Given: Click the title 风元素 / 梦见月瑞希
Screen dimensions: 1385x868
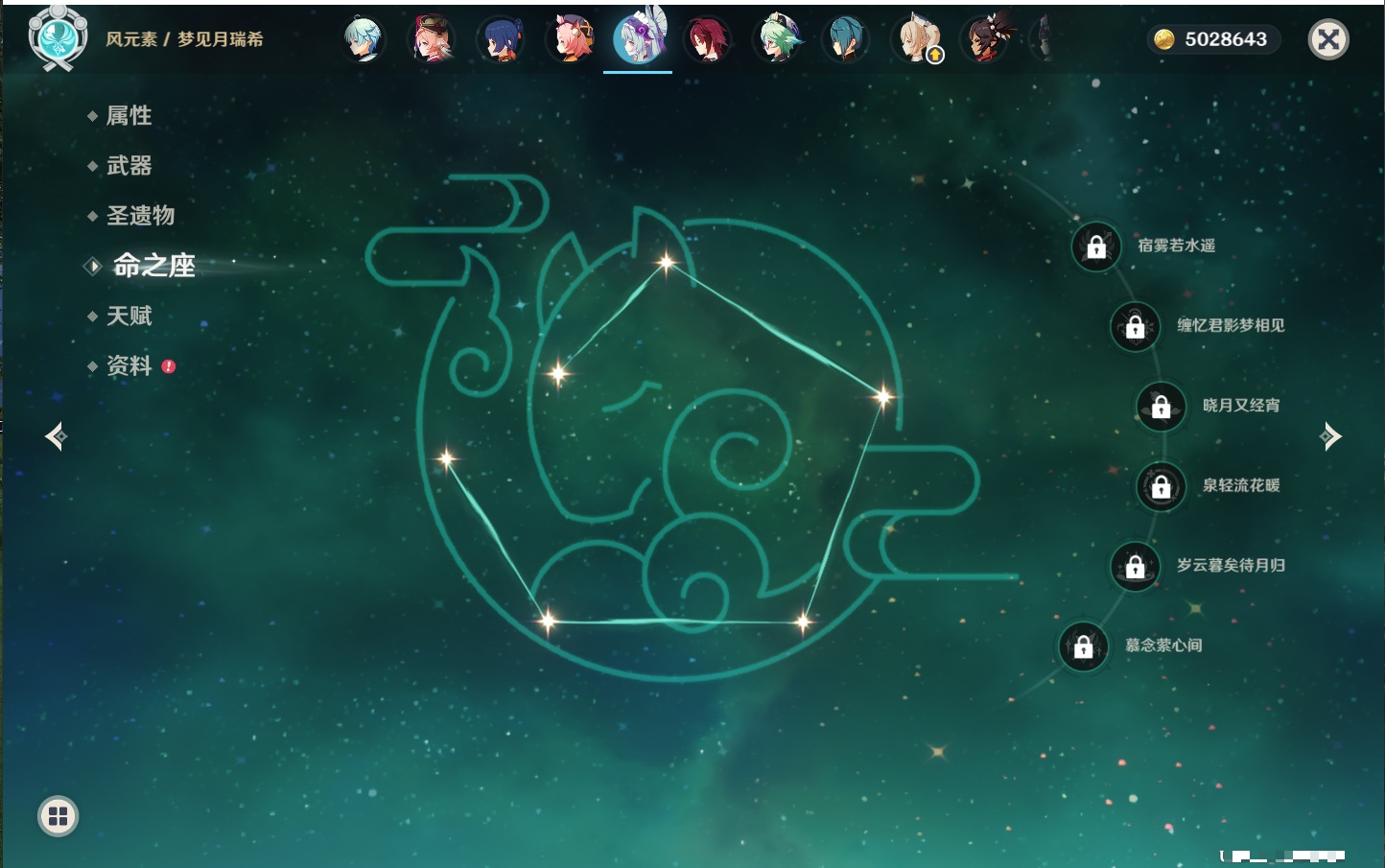Looking at the screenshot, I should [x=184, y=39].
